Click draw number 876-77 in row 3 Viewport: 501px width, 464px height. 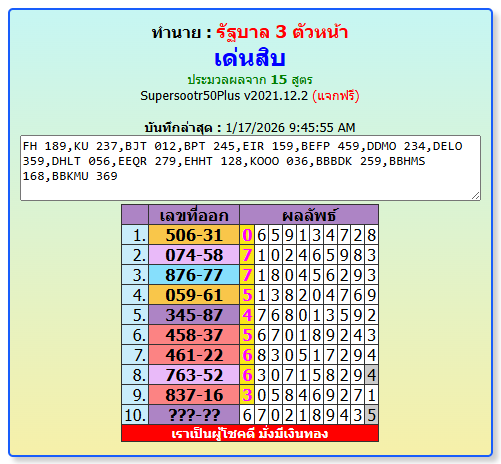tap(194, 275)
